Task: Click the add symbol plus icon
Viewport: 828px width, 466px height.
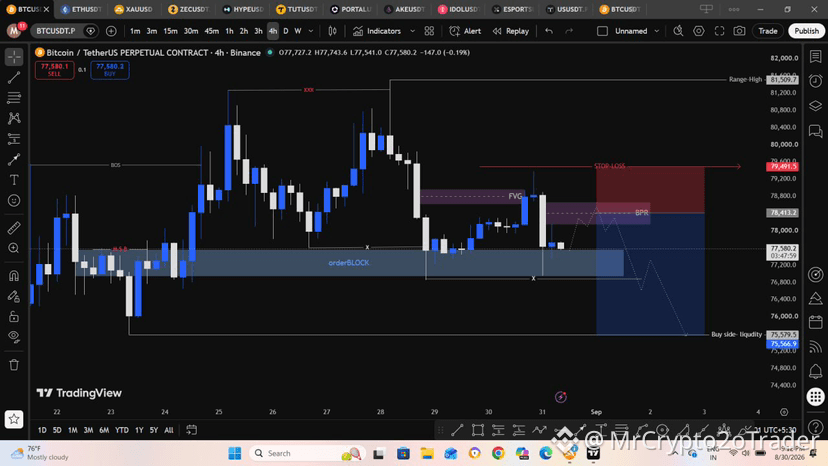Action: (x=111, y=31)
